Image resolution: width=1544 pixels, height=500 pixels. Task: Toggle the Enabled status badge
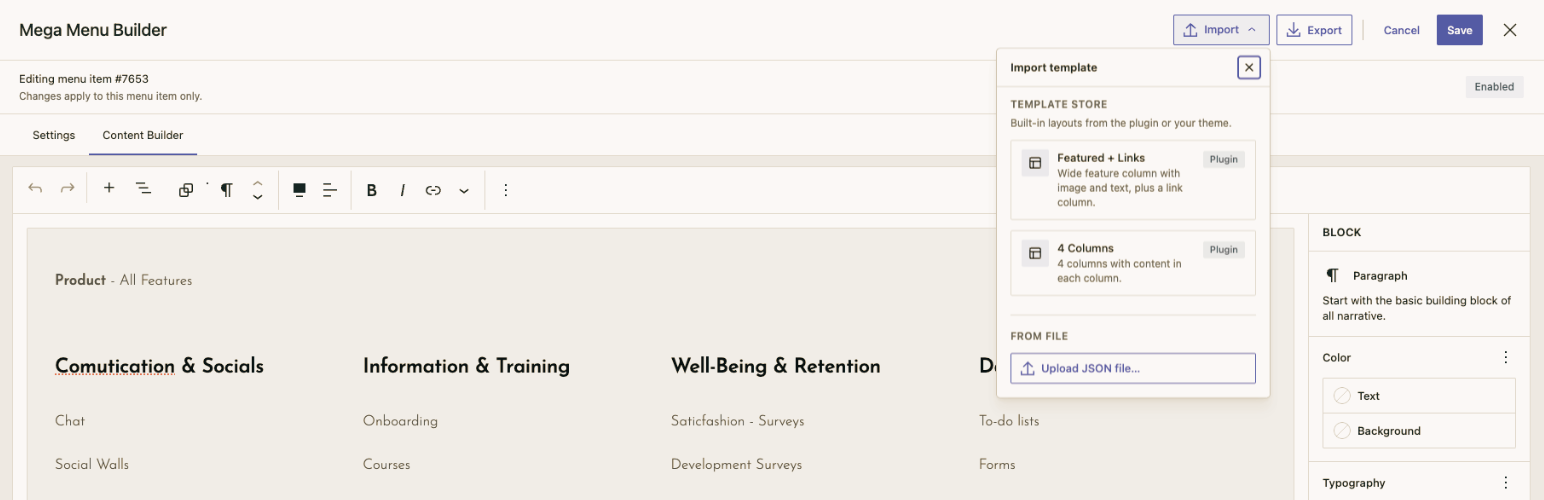[1495, 87]
